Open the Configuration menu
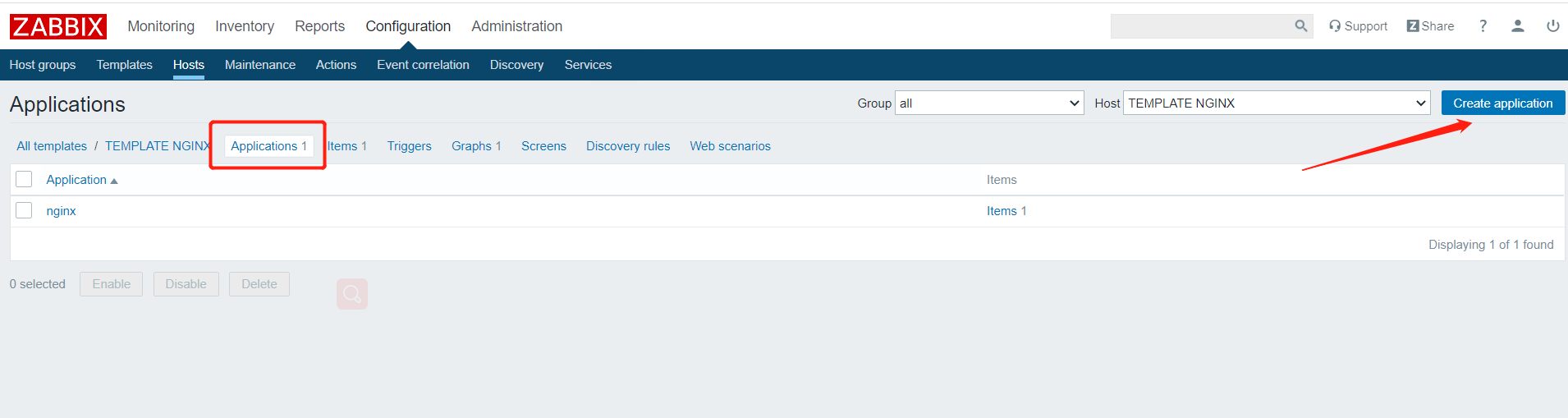 [408, 26]
